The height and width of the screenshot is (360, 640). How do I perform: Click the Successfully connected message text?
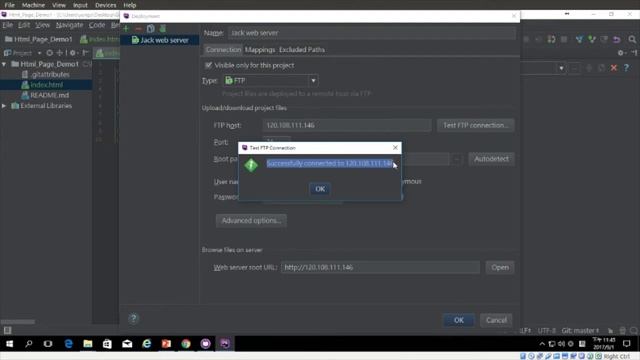(x=329, y=163)
